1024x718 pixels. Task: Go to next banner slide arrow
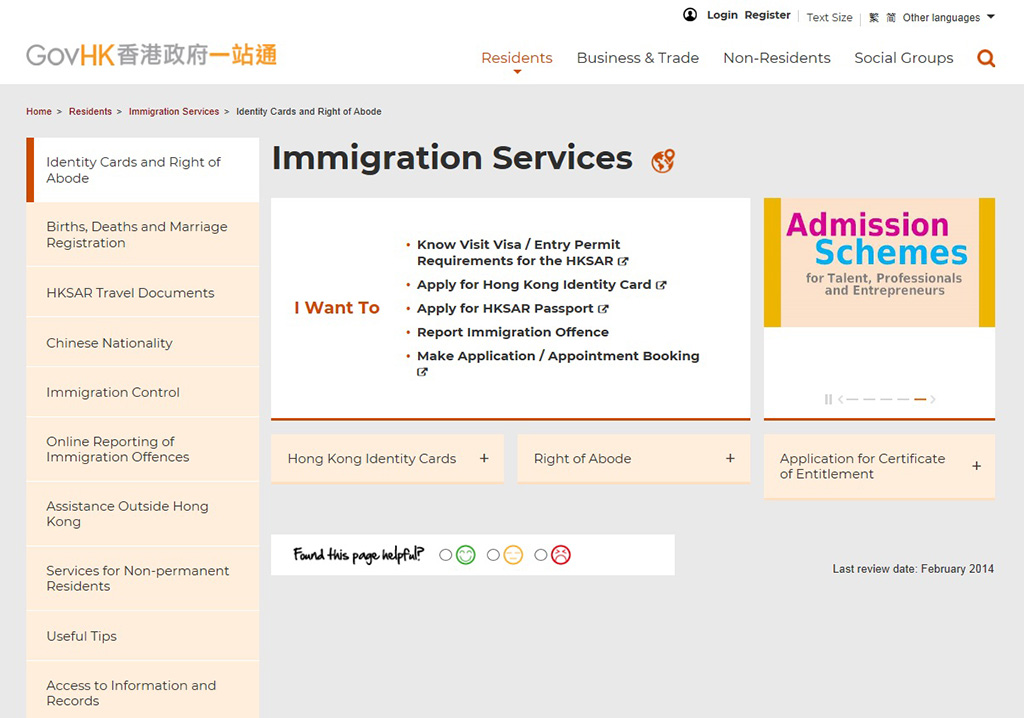(x=933, y=399)
